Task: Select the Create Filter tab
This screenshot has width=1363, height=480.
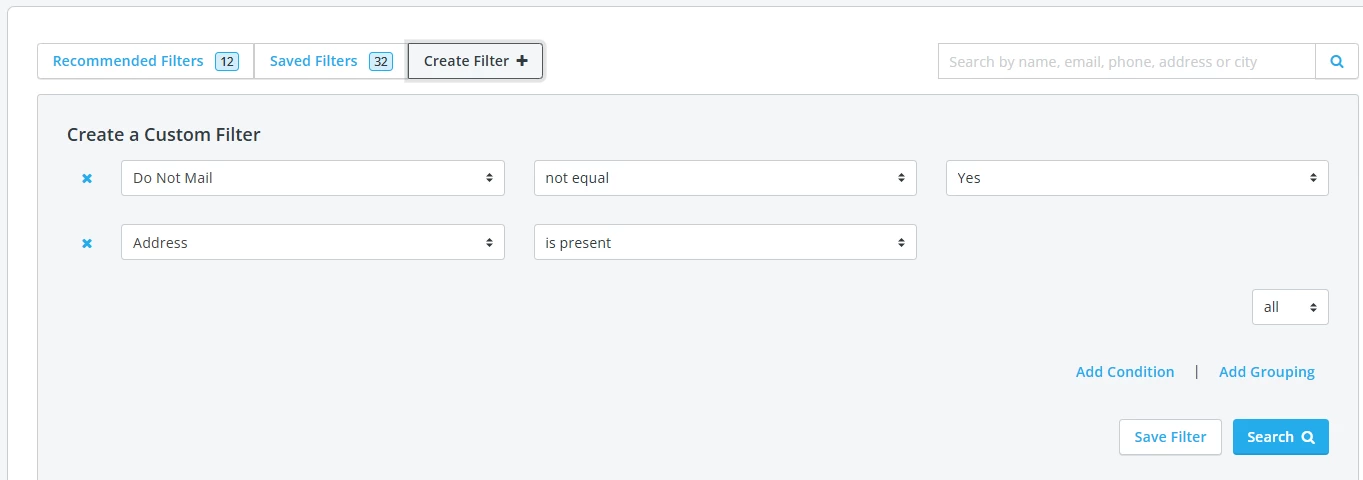Action: pos(466,61)
